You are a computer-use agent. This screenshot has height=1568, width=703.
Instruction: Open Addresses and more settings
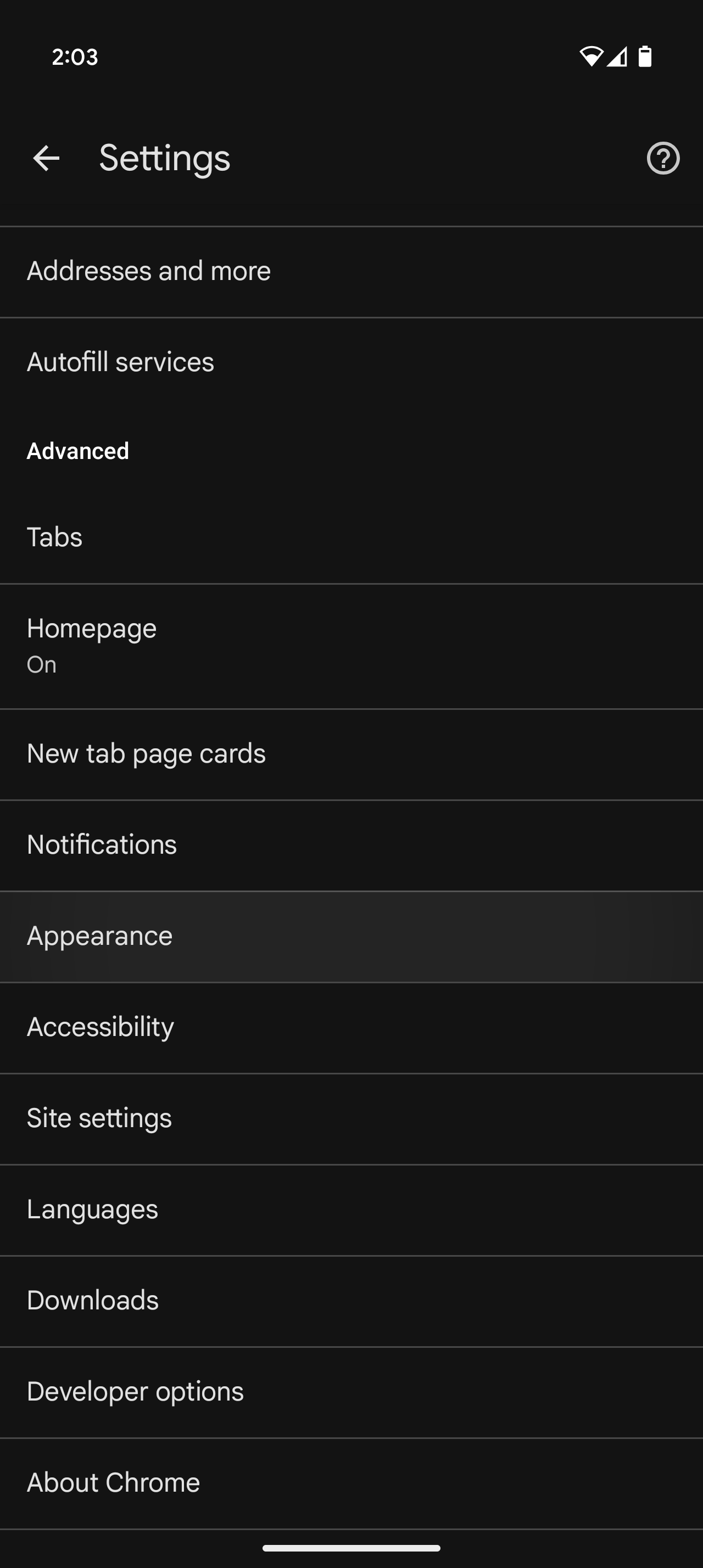tap(351, 270)
